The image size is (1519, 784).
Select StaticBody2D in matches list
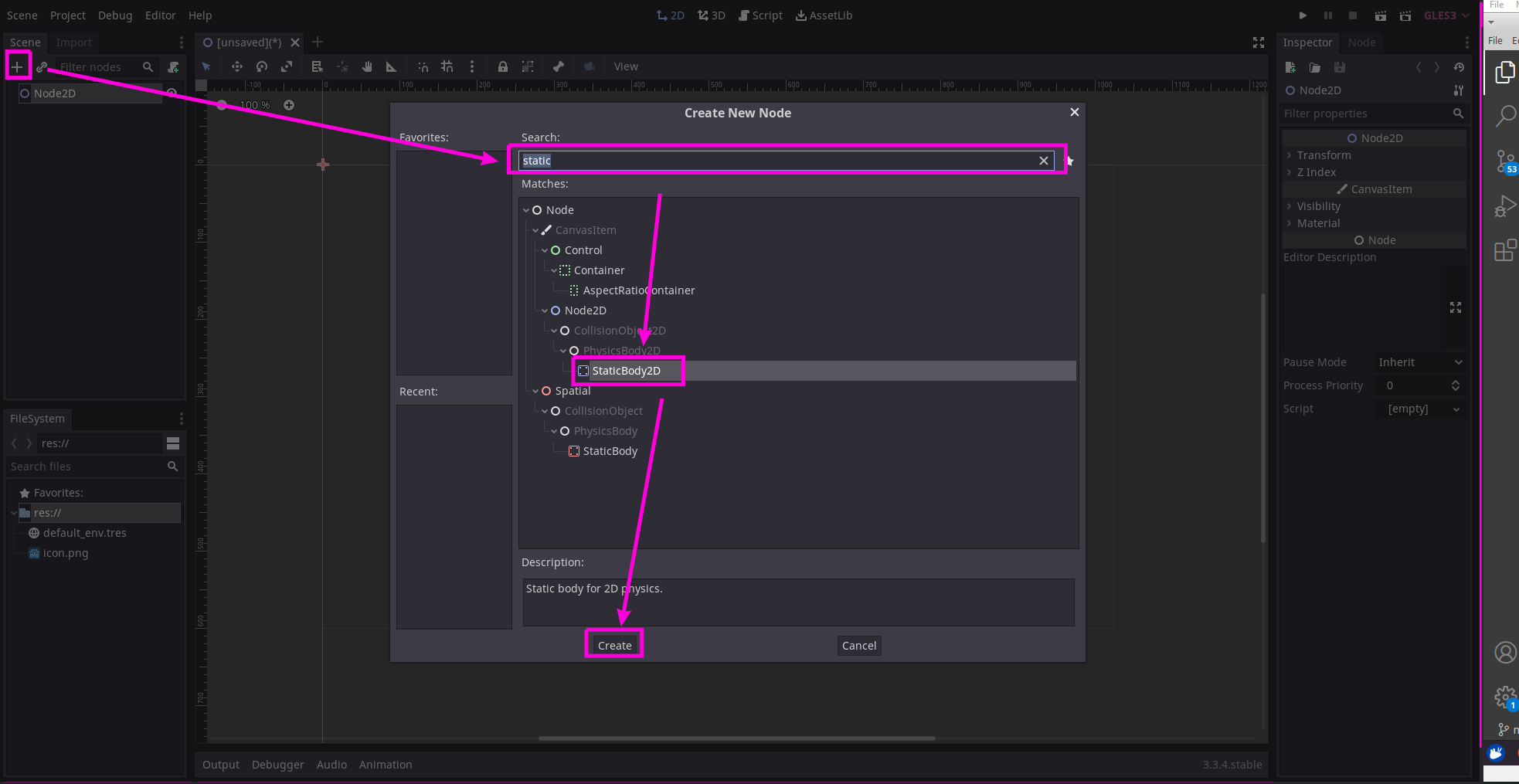pos(627,371)
